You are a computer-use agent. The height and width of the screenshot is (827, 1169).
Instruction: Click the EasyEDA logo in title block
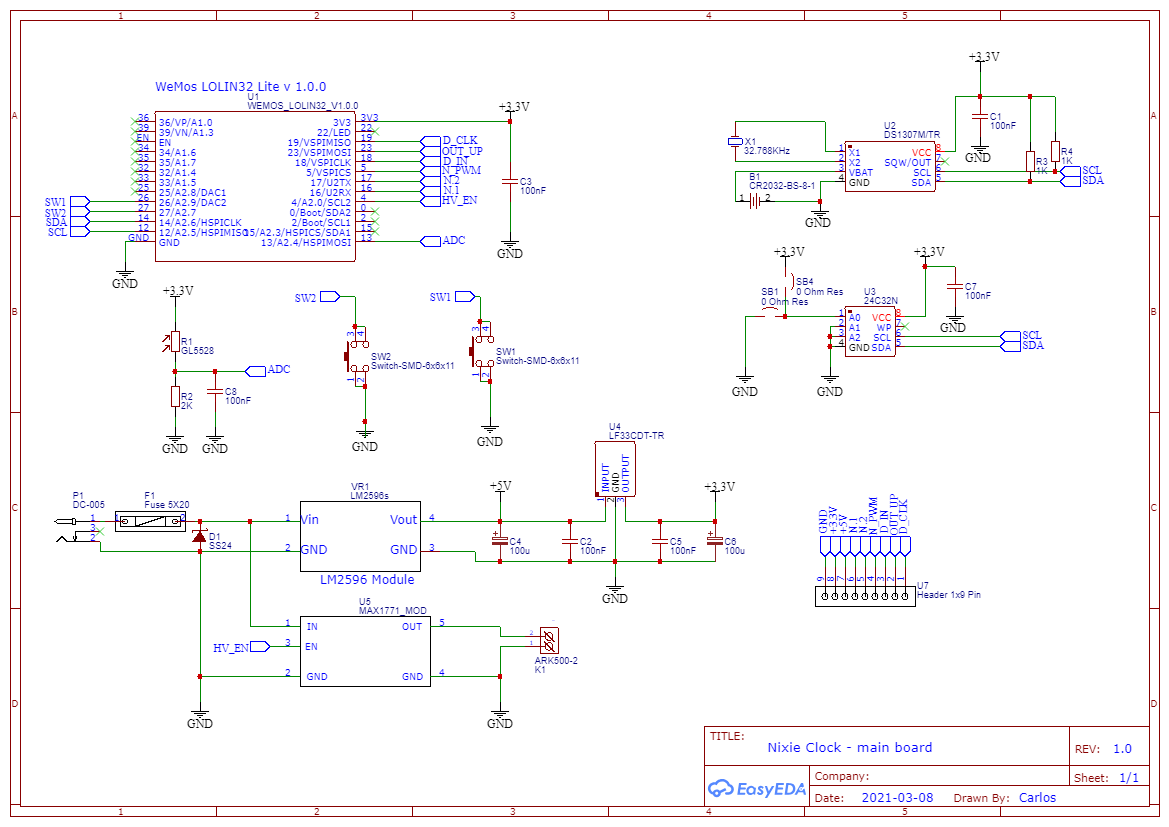click(756, 788)
